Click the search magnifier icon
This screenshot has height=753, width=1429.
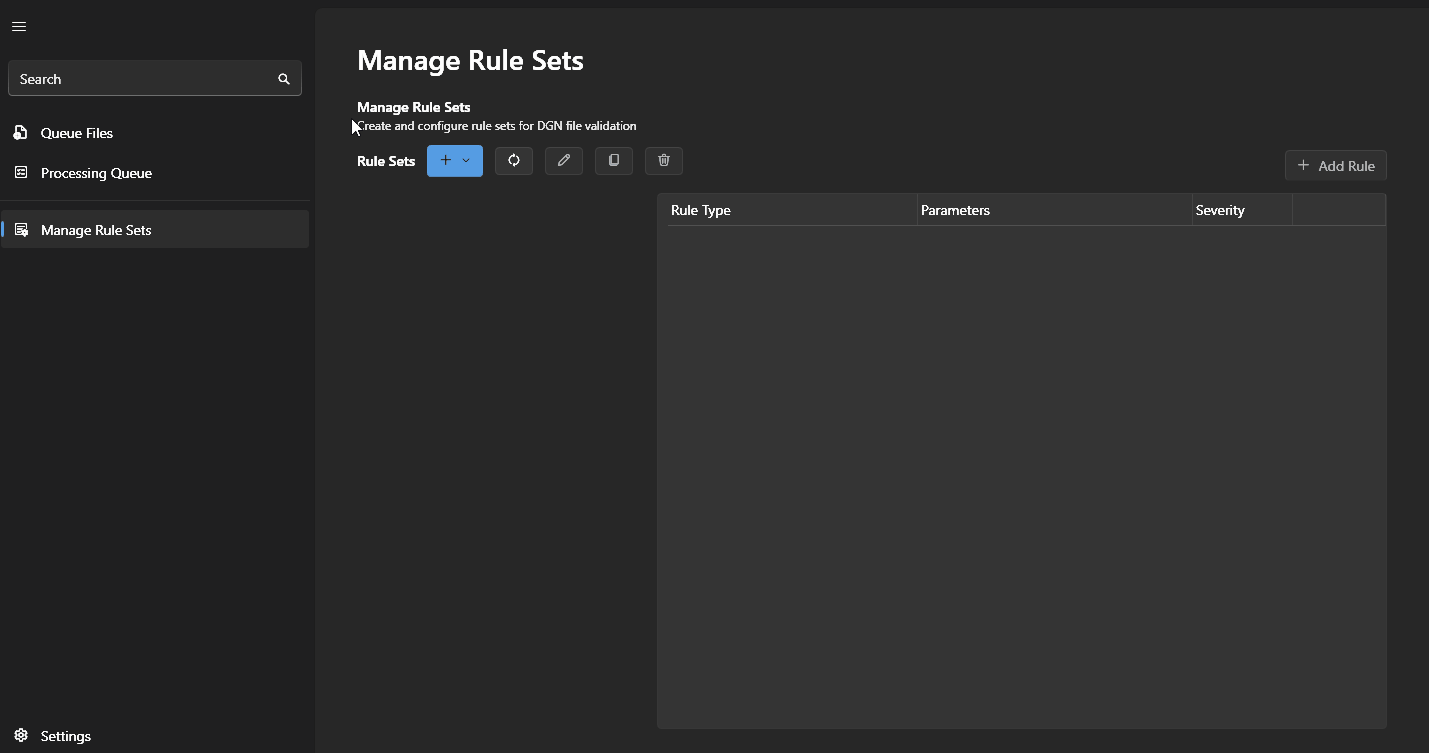coord(284,78)
